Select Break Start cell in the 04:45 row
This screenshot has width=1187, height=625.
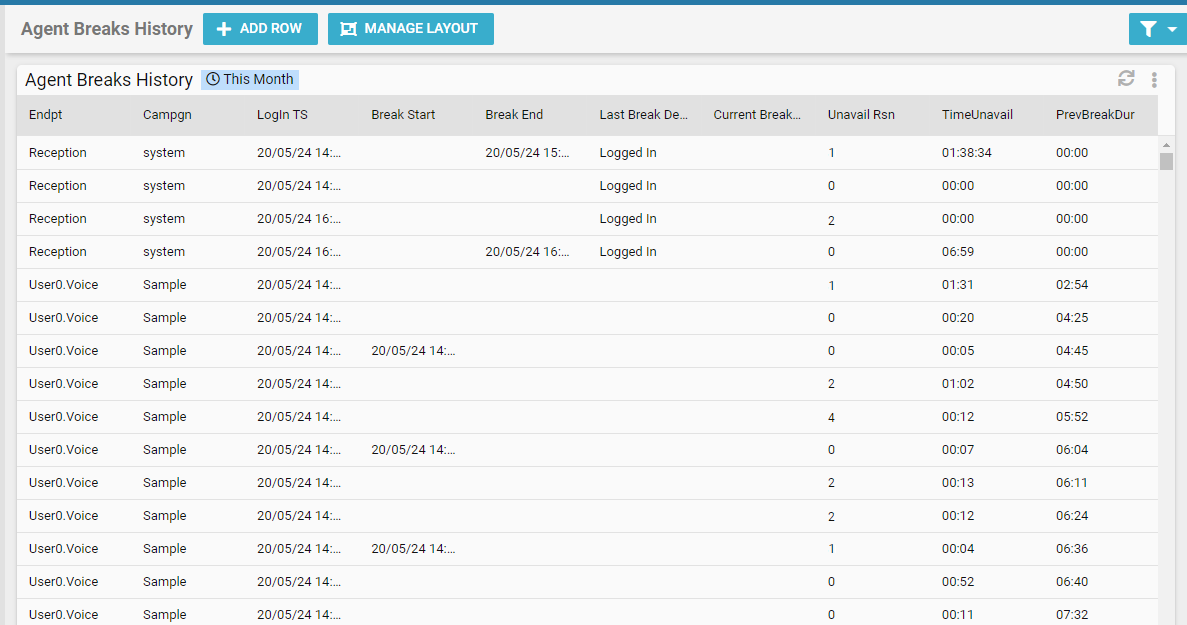coord(413,351)
